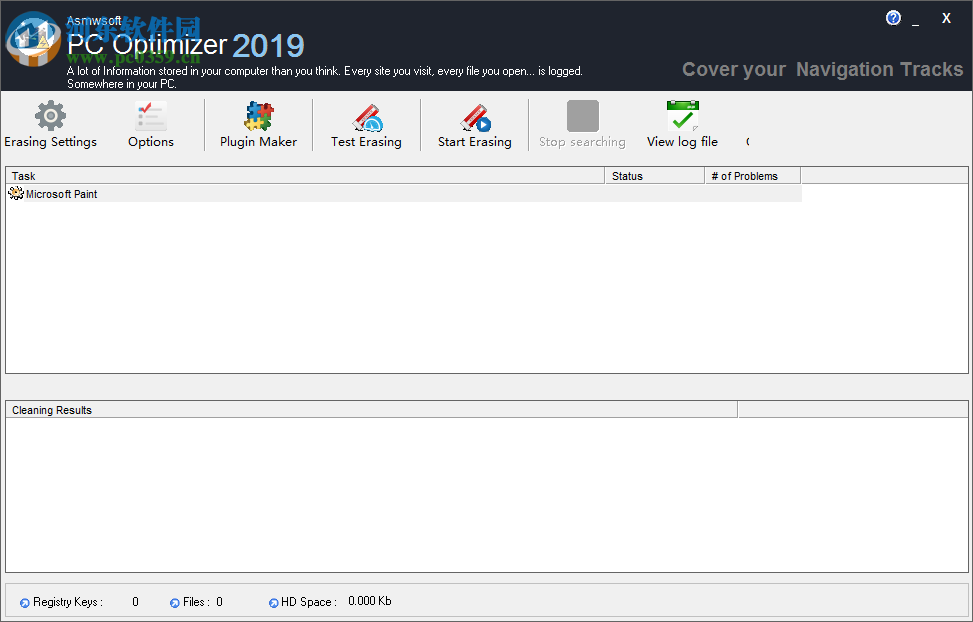Launch Plugin Maker puzzle icon

tap(258, 114)
